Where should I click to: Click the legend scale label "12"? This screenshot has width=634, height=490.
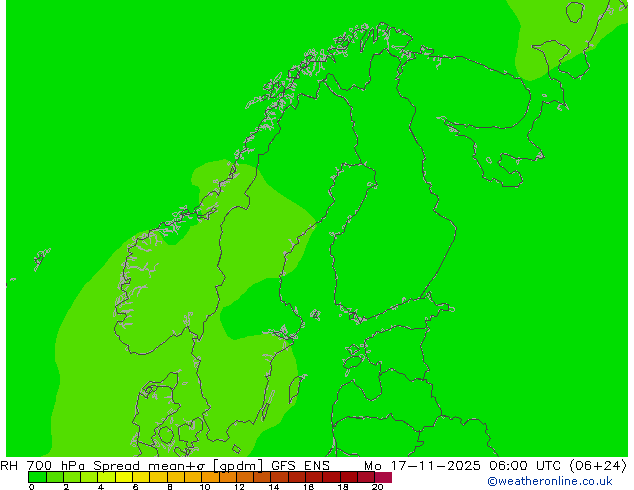pos(239,487)
